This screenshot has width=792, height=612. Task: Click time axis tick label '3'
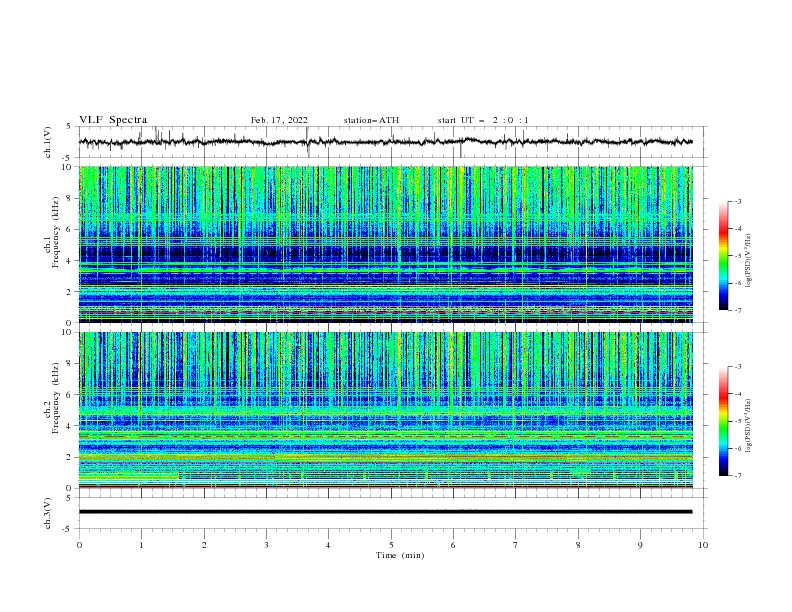(x=266, y=545)
